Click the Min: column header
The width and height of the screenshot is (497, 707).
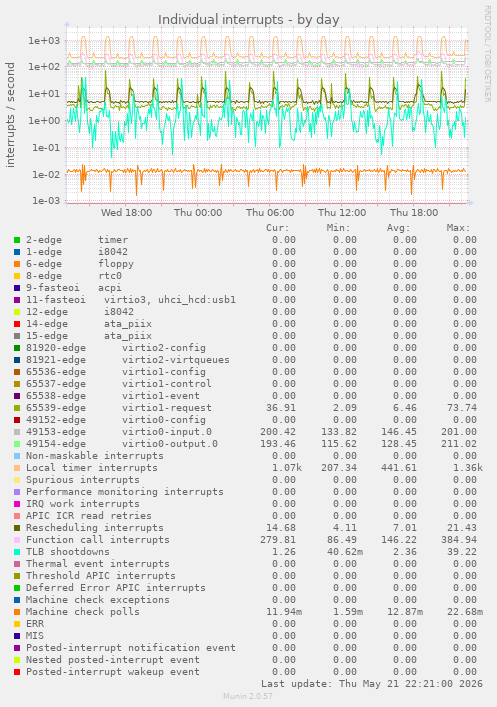[338, 228]
